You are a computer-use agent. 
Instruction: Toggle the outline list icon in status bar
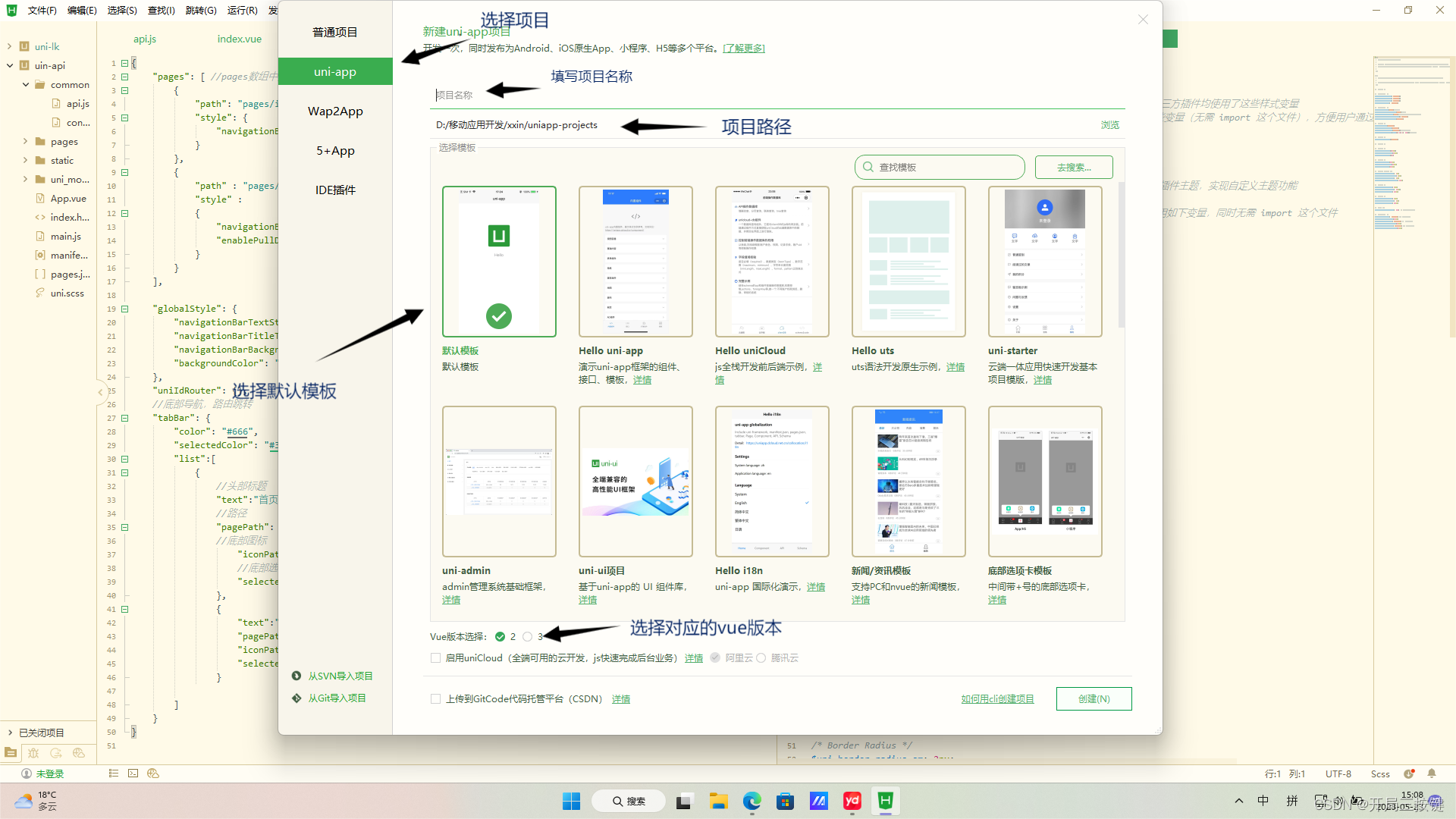tap(114, 773)
